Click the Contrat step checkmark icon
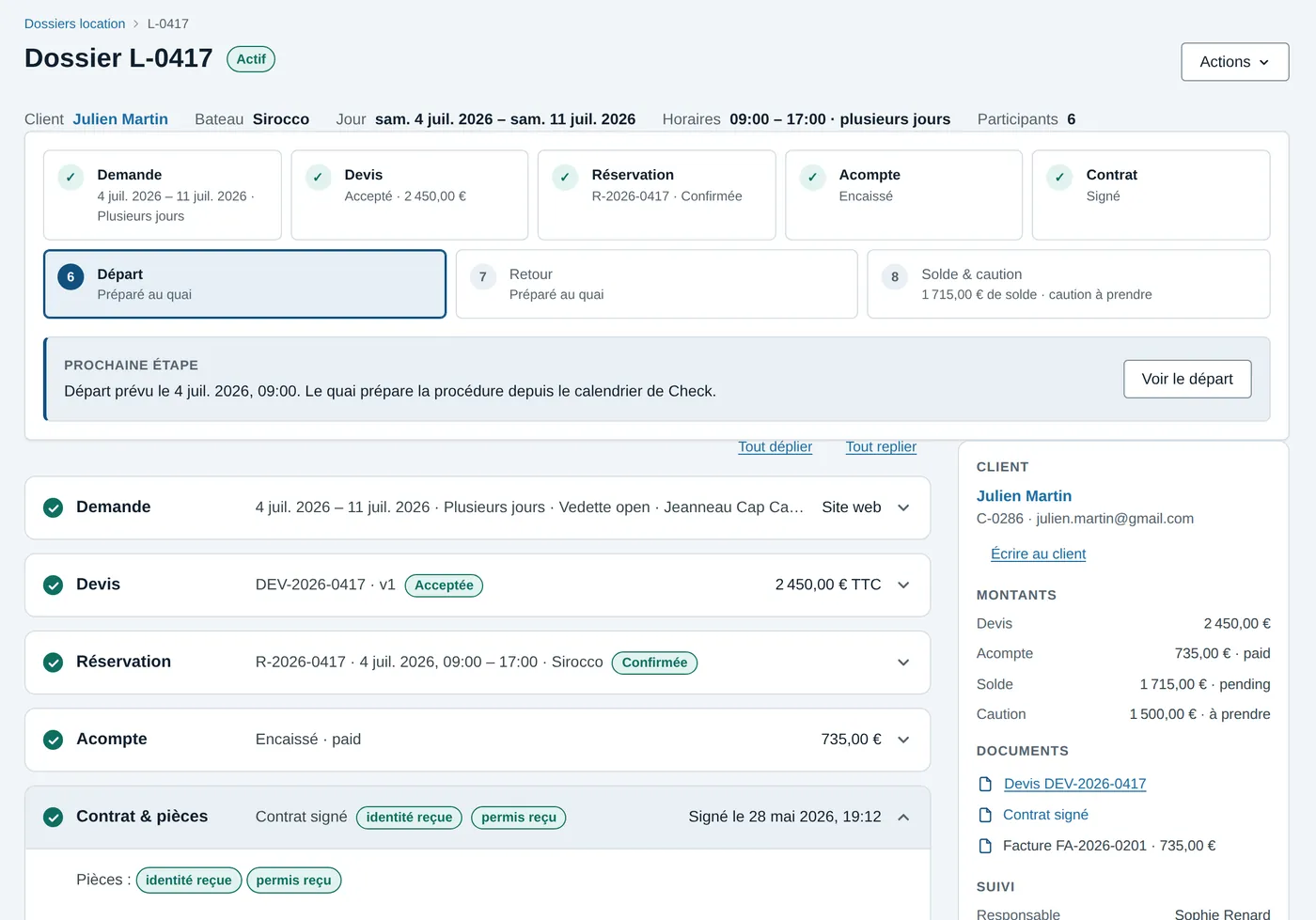Viewport: 1316px width, 920px height. [x=1059, y=177]
